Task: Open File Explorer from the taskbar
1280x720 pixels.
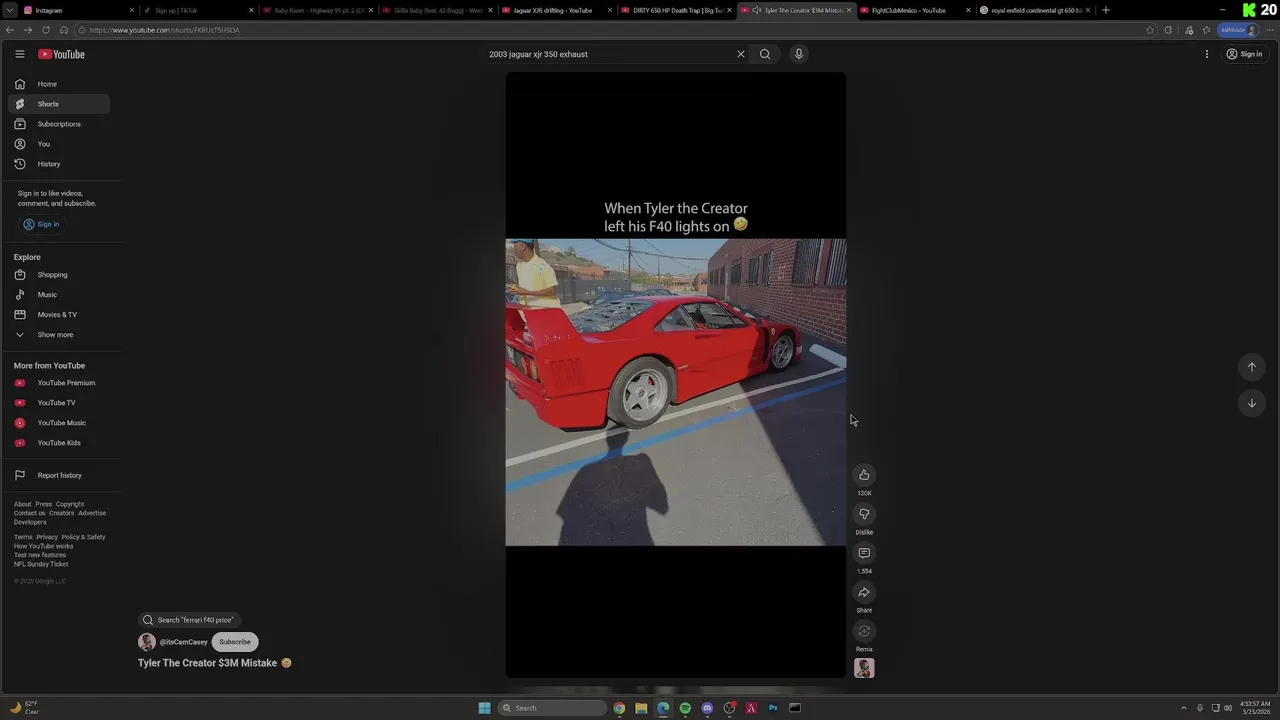Action: [x=641, y=708]
